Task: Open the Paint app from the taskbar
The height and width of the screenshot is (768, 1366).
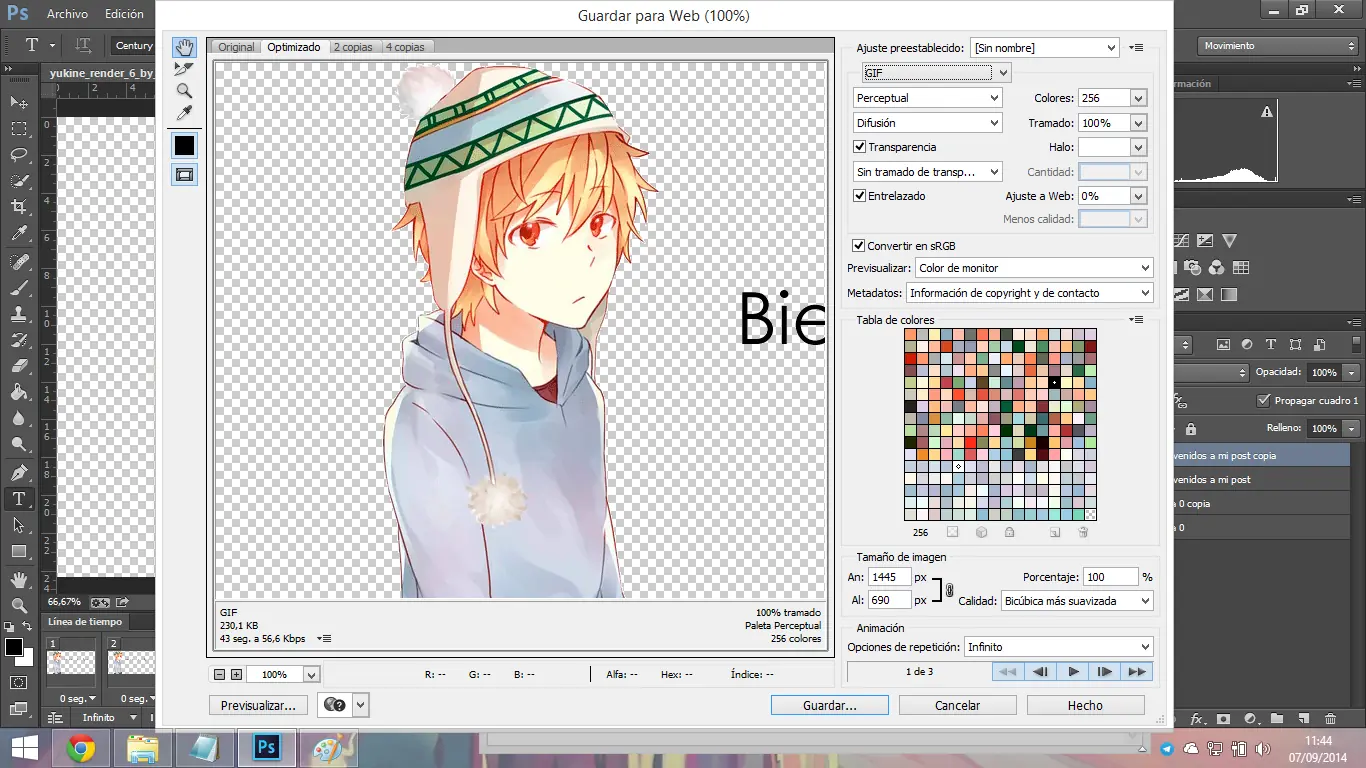Action: click(x=328, y=748)
